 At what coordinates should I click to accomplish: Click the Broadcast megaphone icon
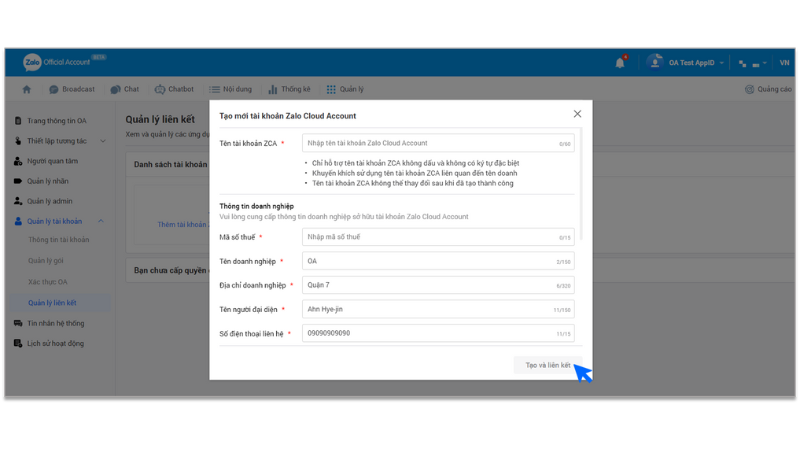coord(54,89)
